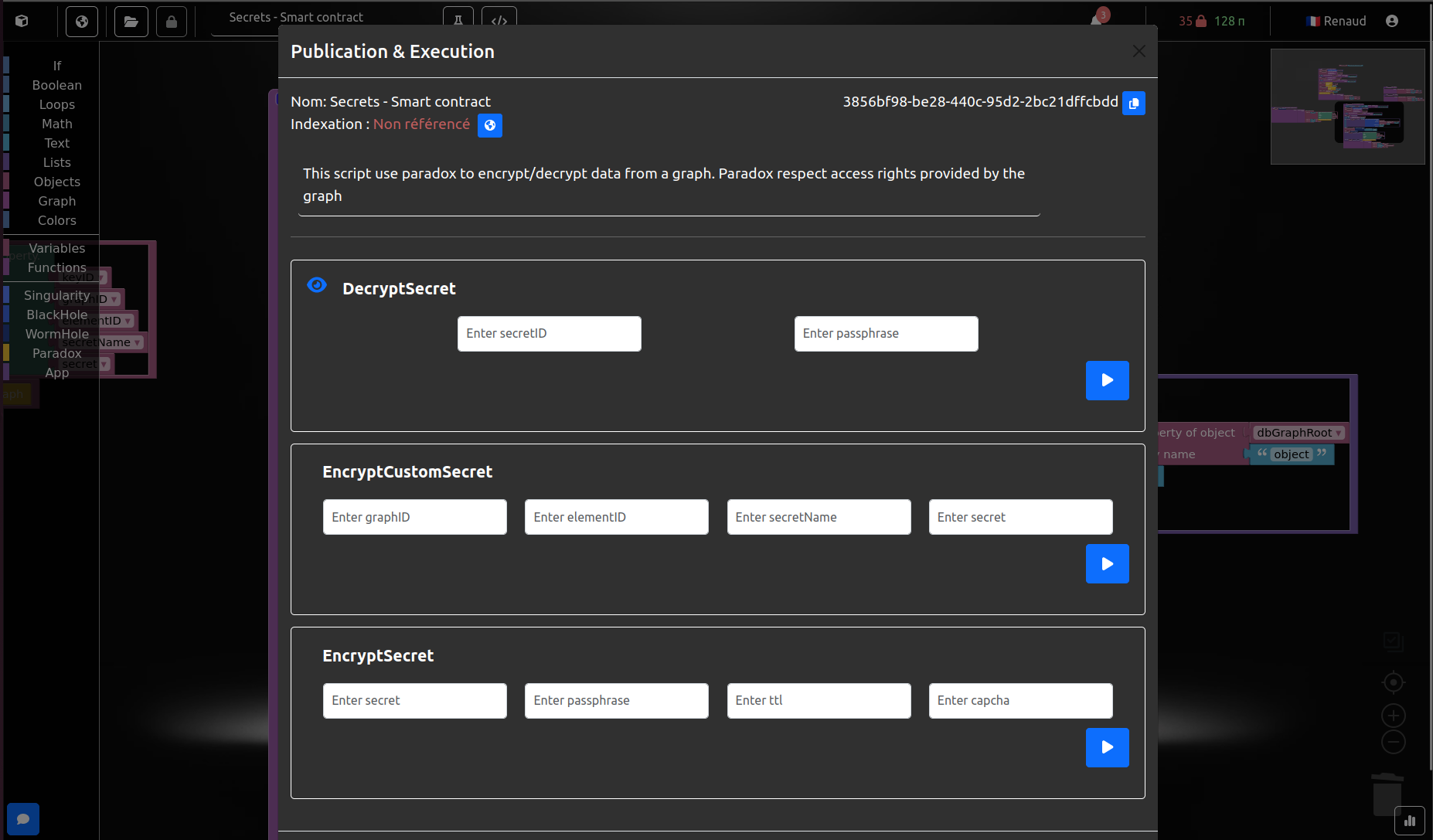The image size is (1433, 840).
Task: Edit the script description text
Action: coord(669,185)
